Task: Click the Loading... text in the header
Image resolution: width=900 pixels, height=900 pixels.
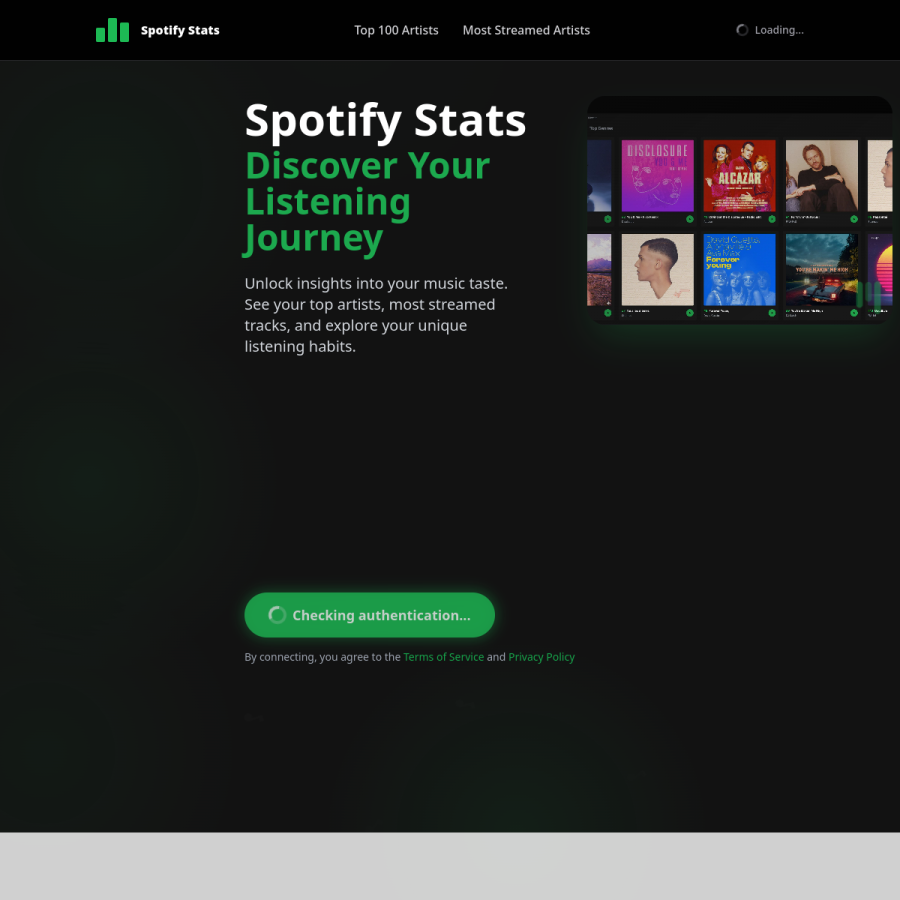Action: click(x=779, y=30)
